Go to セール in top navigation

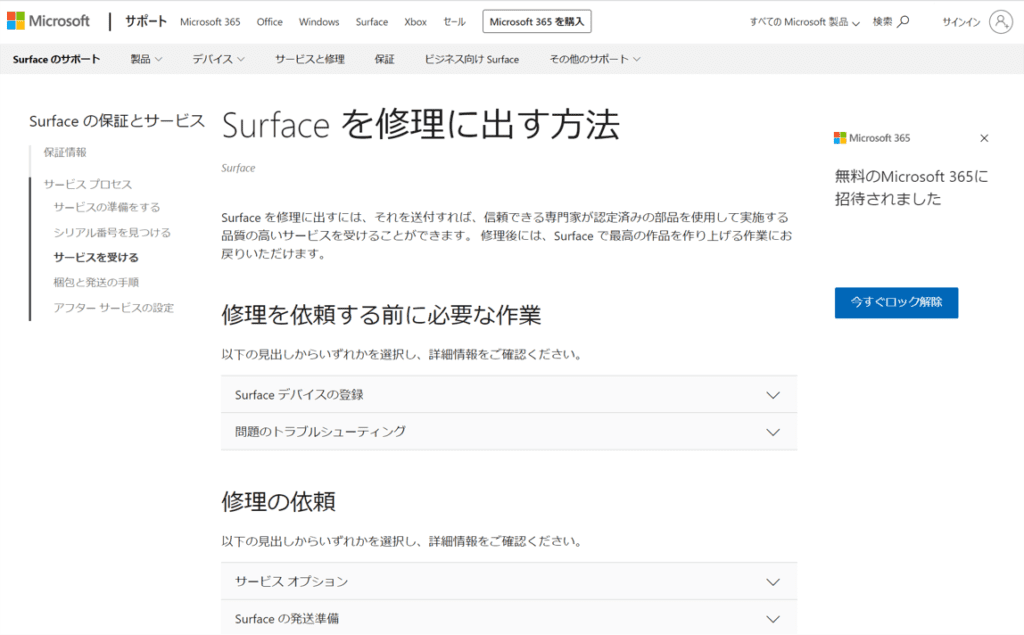pos(454,22)
